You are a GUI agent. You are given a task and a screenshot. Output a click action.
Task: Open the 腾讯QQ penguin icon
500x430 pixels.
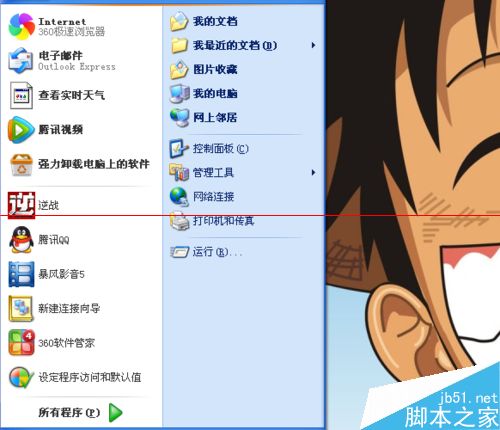[21, 240]
